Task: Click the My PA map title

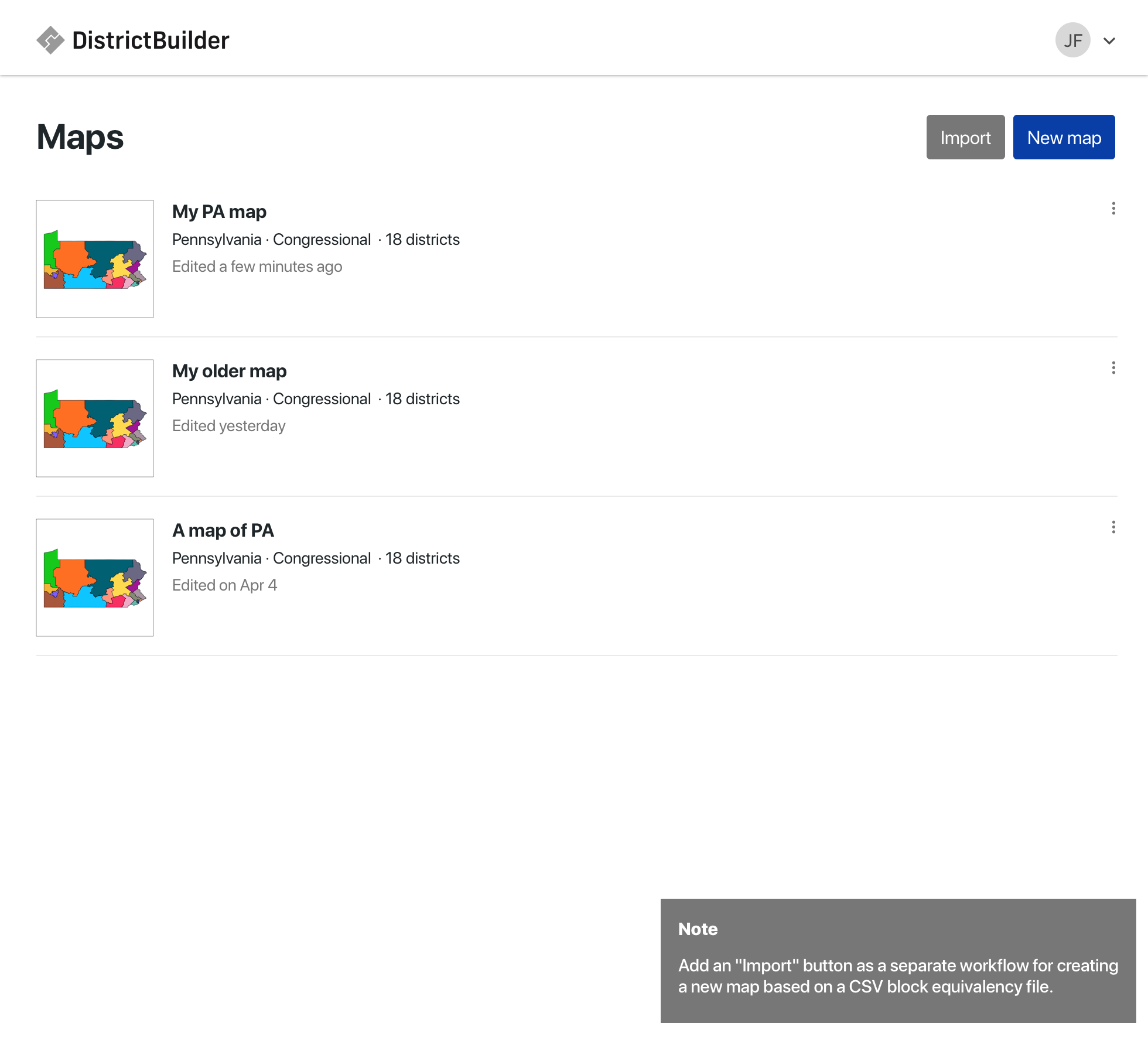Action: (219, 212)
